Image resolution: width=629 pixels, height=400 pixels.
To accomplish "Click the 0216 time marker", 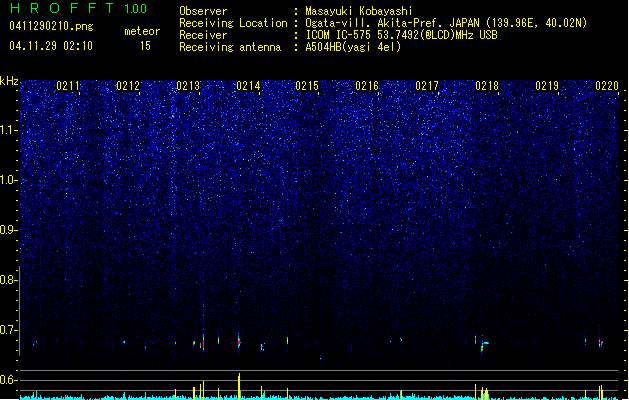I will point(367,86).
